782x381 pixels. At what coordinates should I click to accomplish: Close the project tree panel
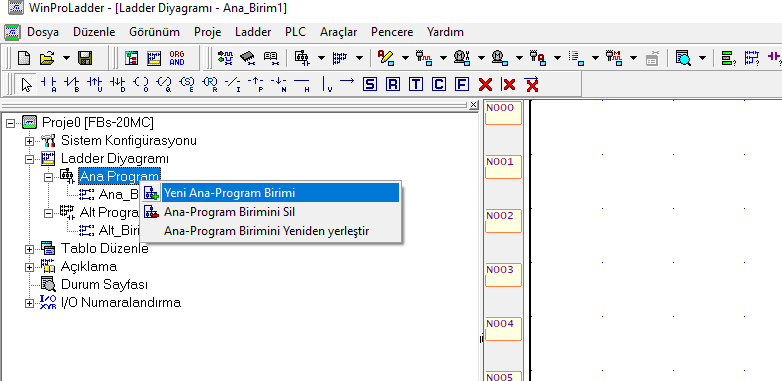474,105
